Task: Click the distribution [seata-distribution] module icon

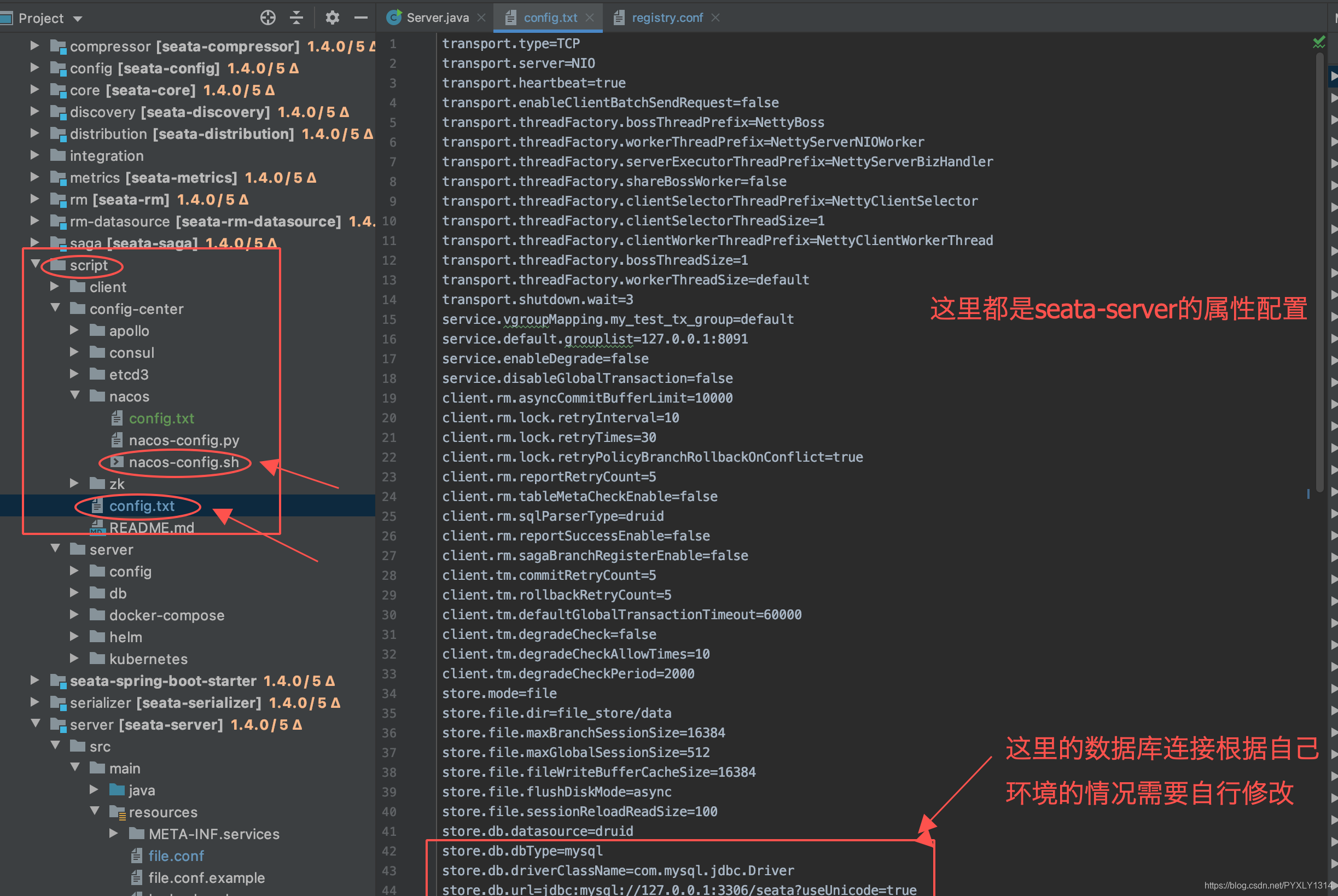Action: point(57,133)
